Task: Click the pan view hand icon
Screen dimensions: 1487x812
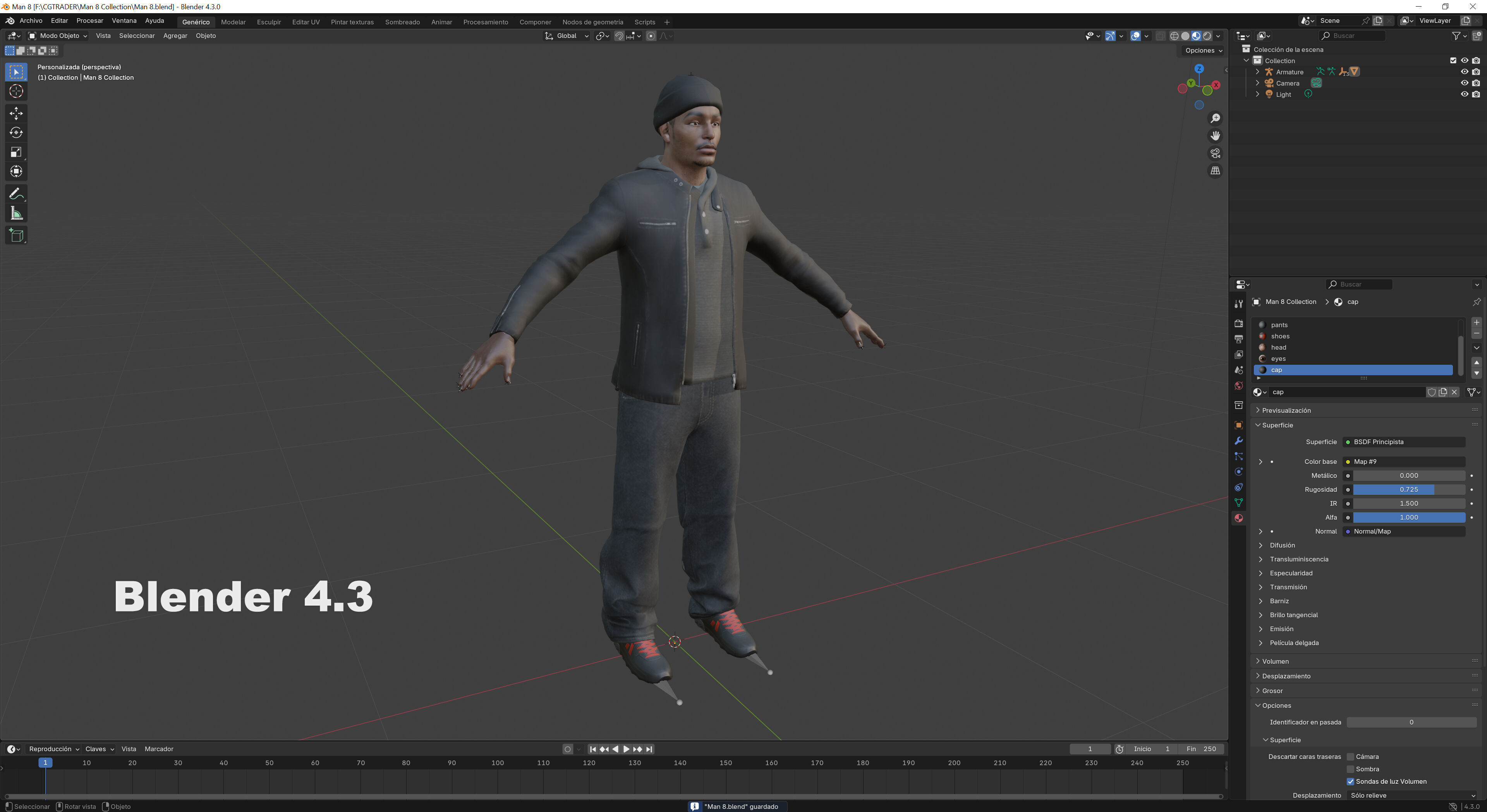Action: tap(1215, 136)
